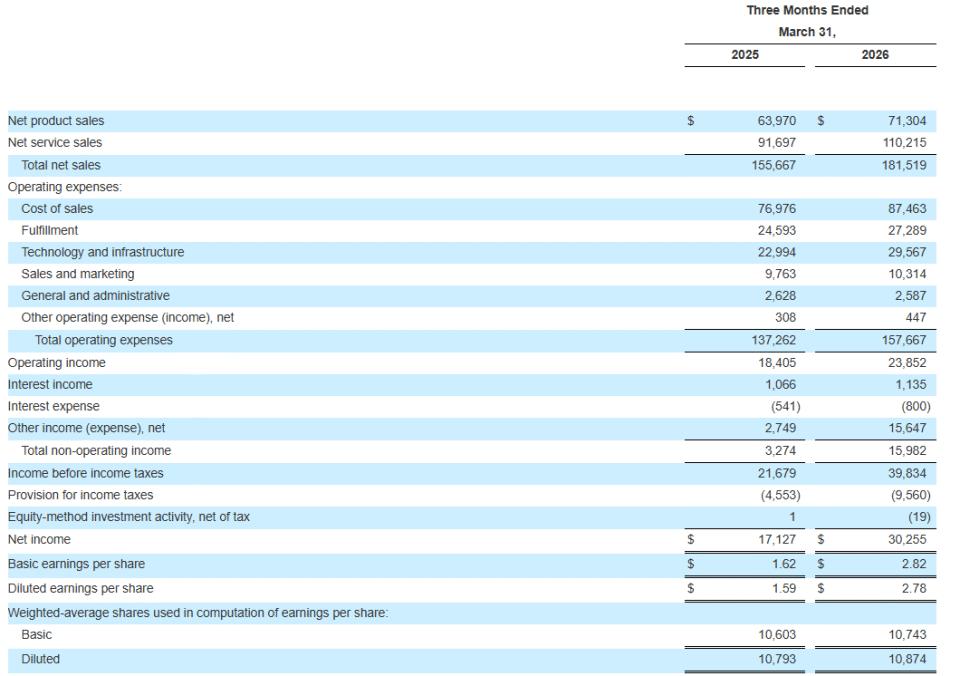Click the "Sales and marketing" label

pos(78,274)
